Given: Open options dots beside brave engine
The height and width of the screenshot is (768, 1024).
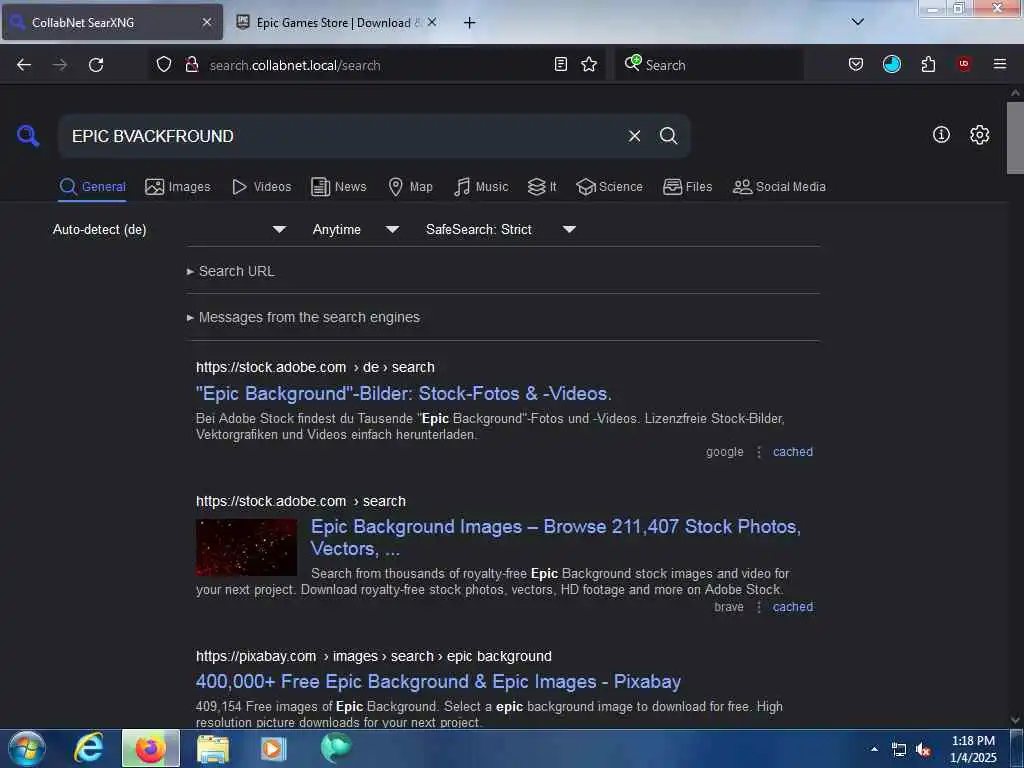Looking at the screenshot, I should click(758, 607).
